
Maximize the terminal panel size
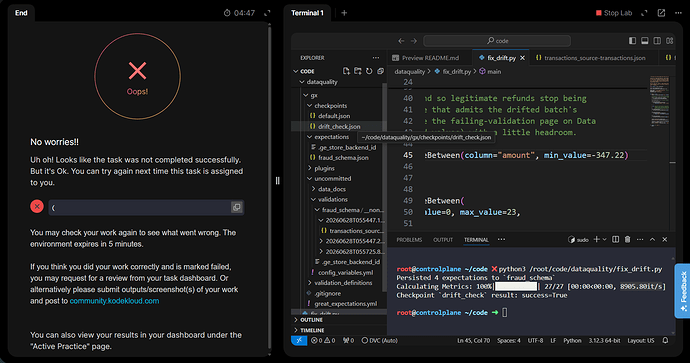click(652, 239)
